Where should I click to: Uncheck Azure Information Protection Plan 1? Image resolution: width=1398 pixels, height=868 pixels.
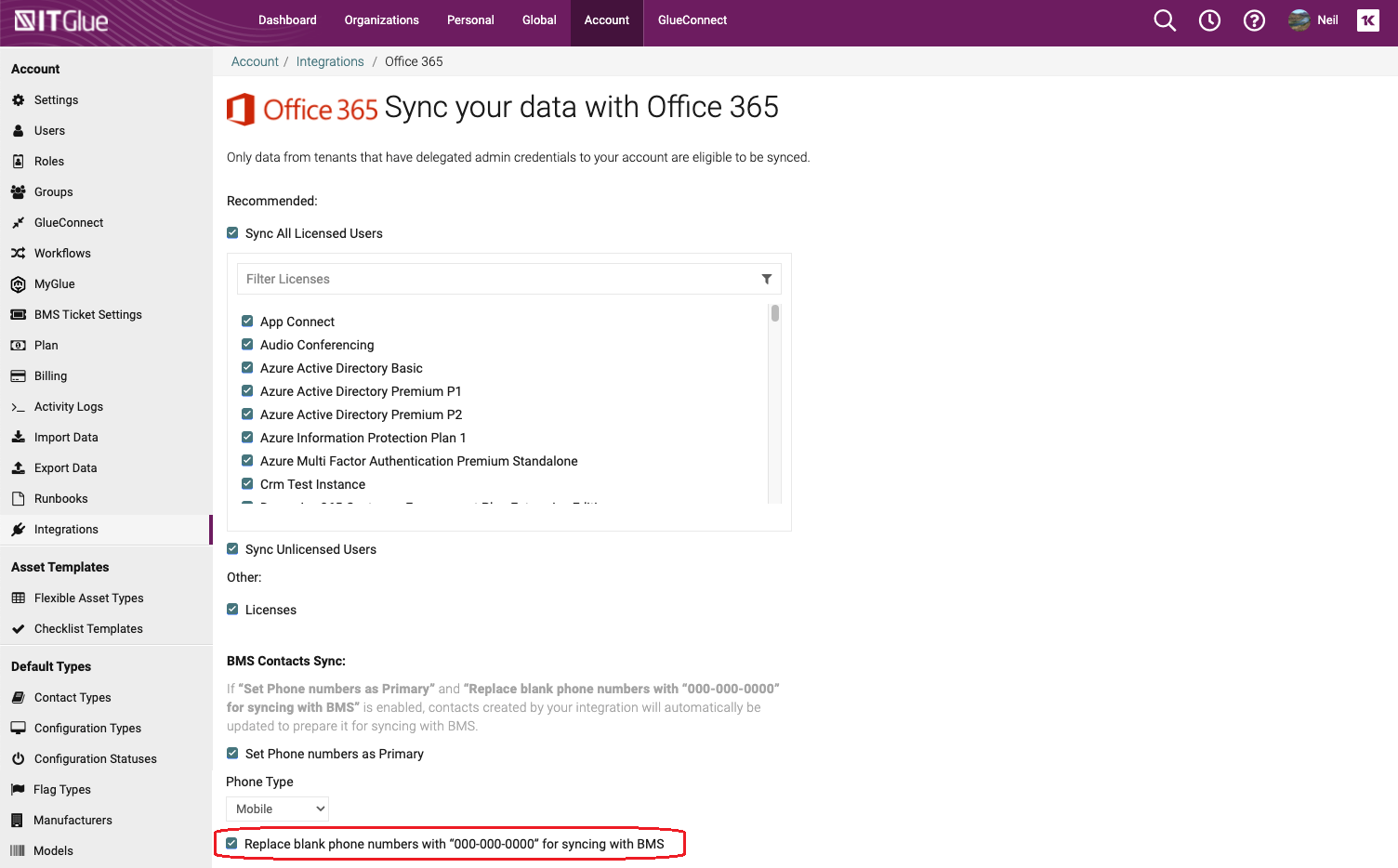click(x=247, y=438)
